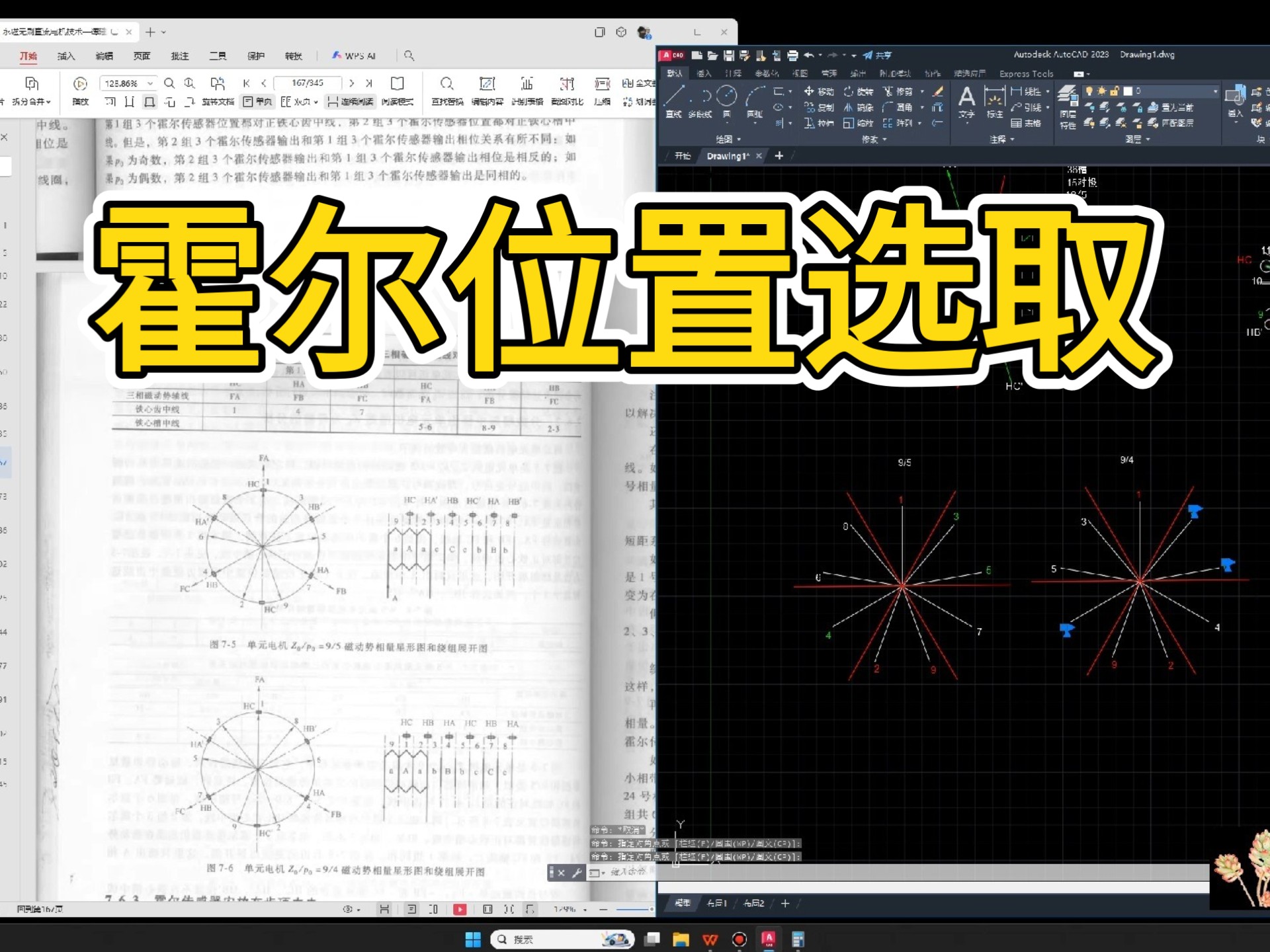Toggle continuous reading (连续阅读) mode

(x=351, y=102)
